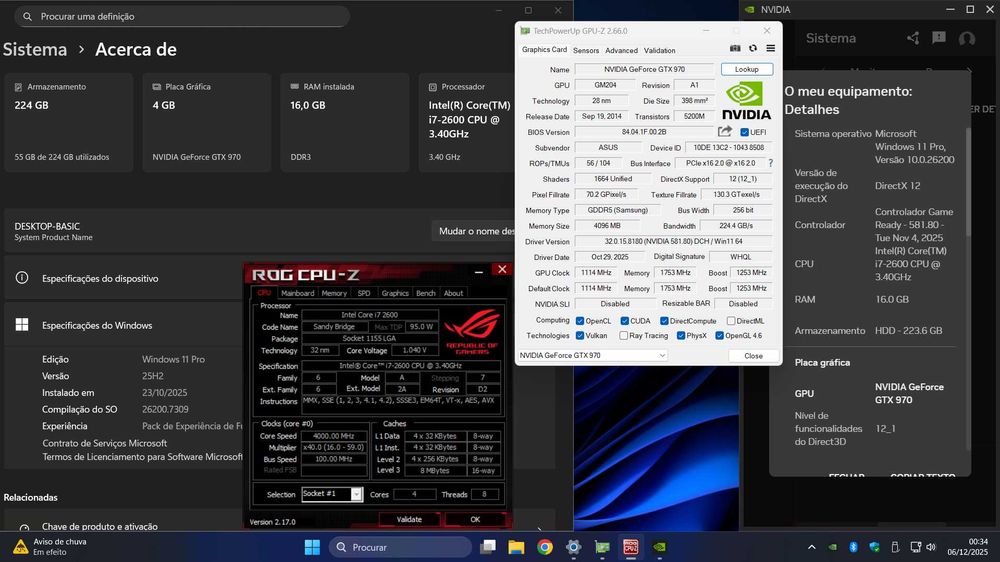This screenshot has height=562, width=1000.
Task: Open the Graphics tab in CPU-Z
Action: click(395, 293)
